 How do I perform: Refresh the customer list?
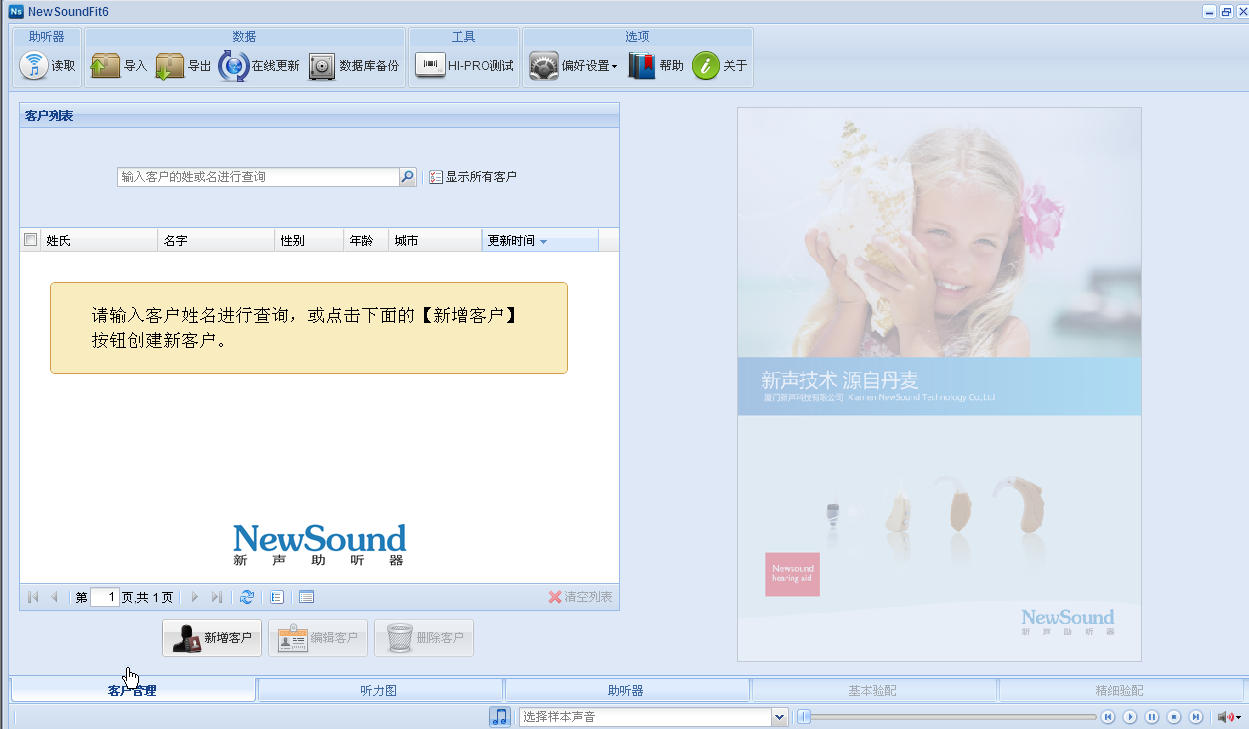click(247, 597)
